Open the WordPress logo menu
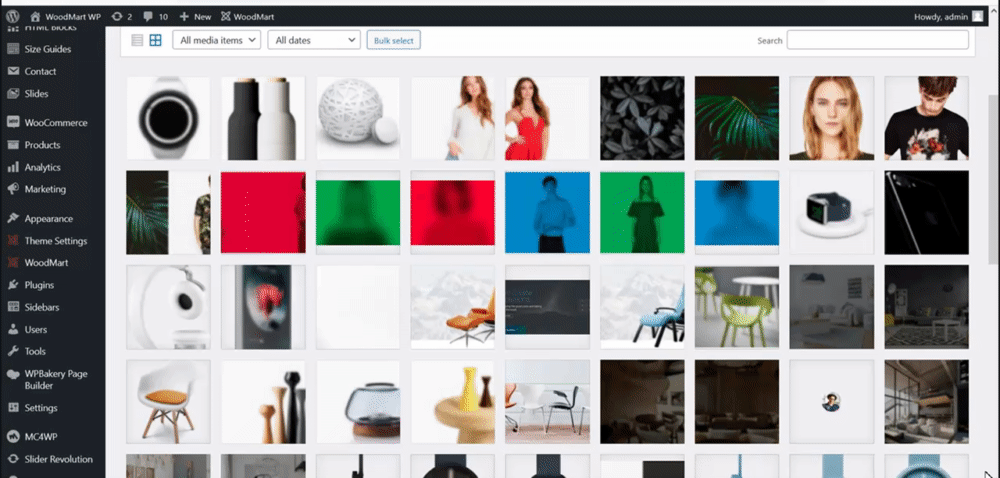Screen dimensions: 1000x478 point(13,17)
